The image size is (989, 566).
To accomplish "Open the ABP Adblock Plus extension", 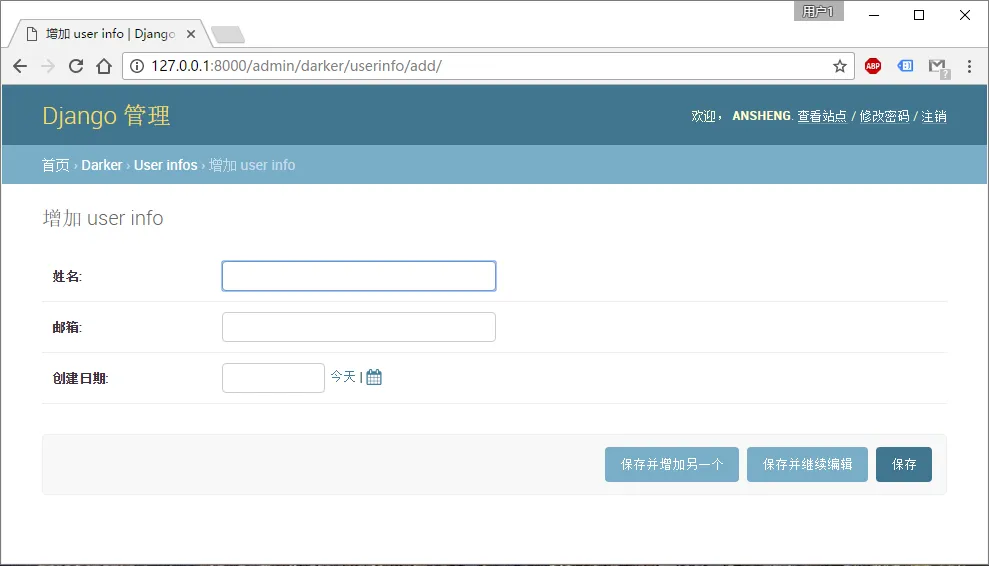I will click(x=873, y=66).
